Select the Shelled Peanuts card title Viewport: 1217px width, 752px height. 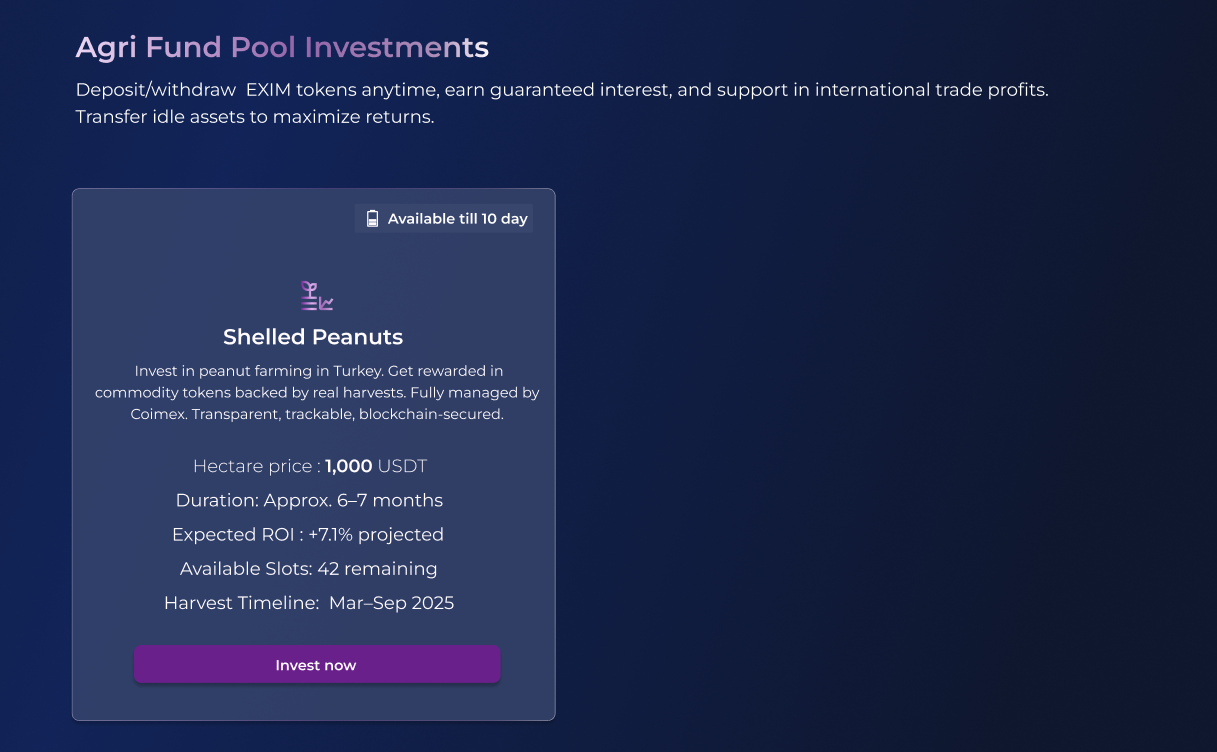coord(313,337)
